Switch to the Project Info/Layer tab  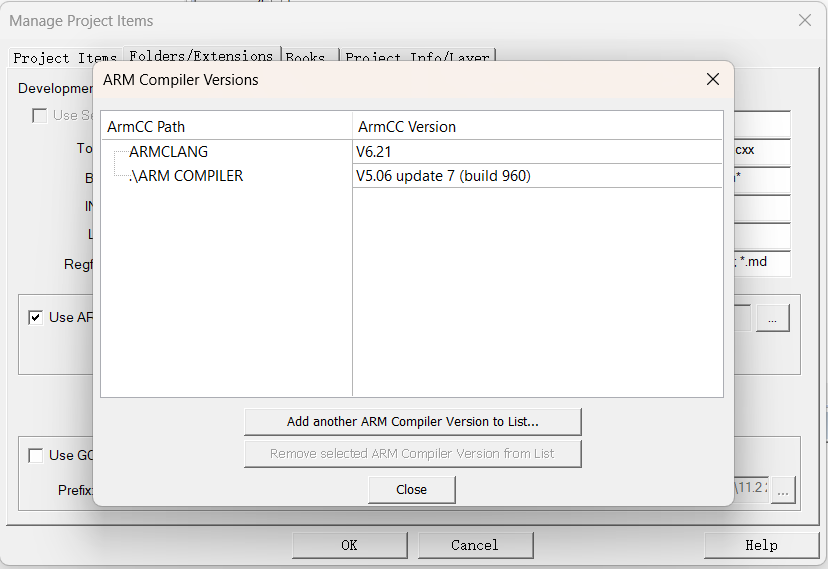tap(417, 57)
